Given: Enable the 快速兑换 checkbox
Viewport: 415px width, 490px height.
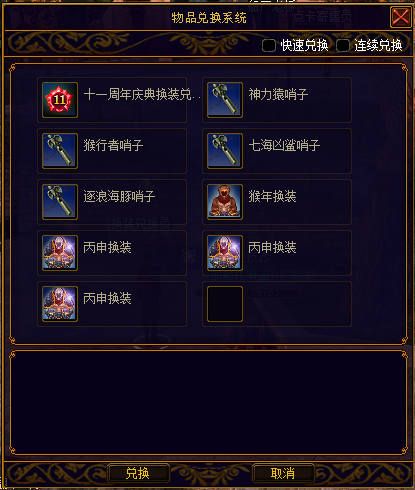Looking at the screenshot, I should pos(269,46).
